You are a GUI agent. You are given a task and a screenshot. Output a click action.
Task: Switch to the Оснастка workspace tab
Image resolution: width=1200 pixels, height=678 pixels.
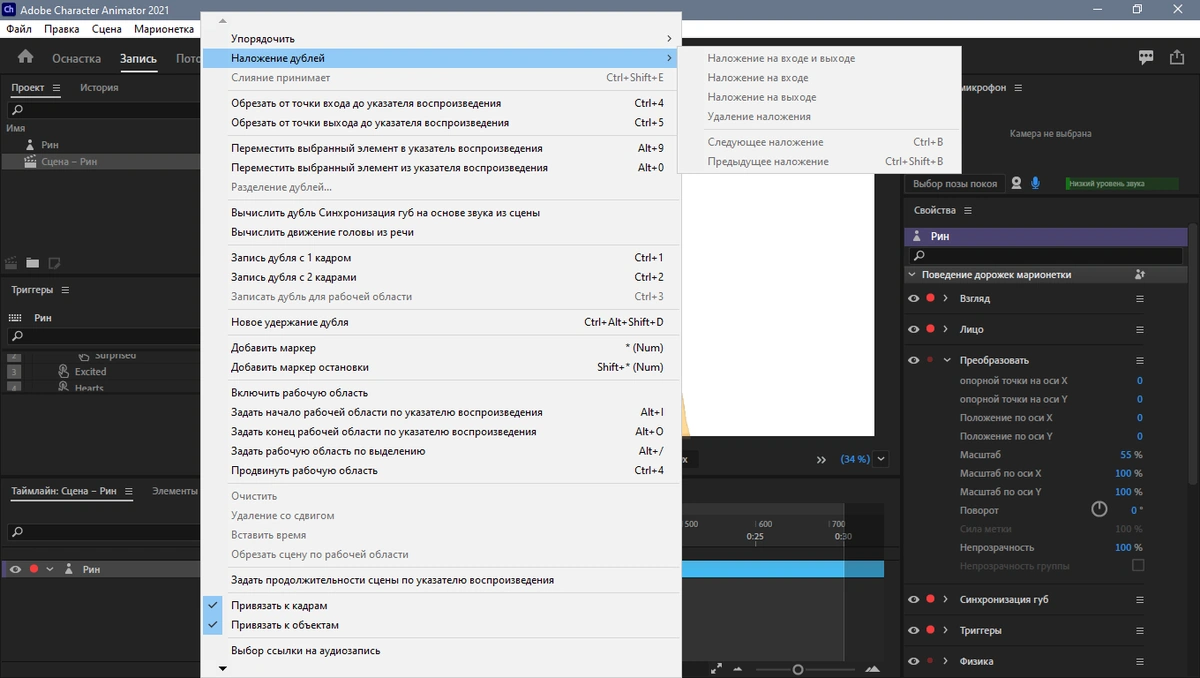tap(77, 58)
